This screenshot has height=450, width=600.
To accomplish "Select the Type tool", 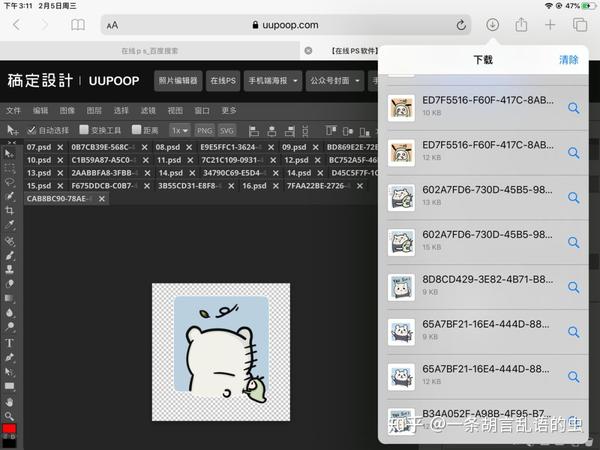I will [10, 342].
